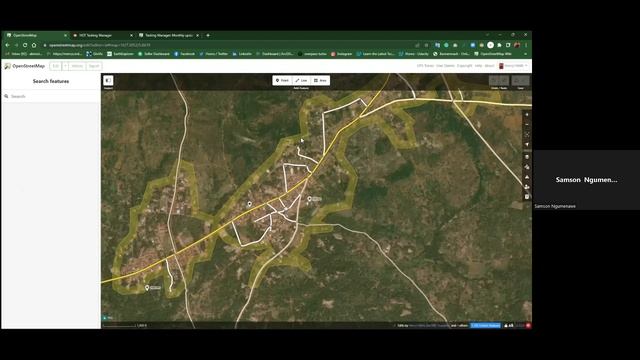Show more bookmarks overflow chevron
Screen dimensions: 640x360
[x=525, y=54]
